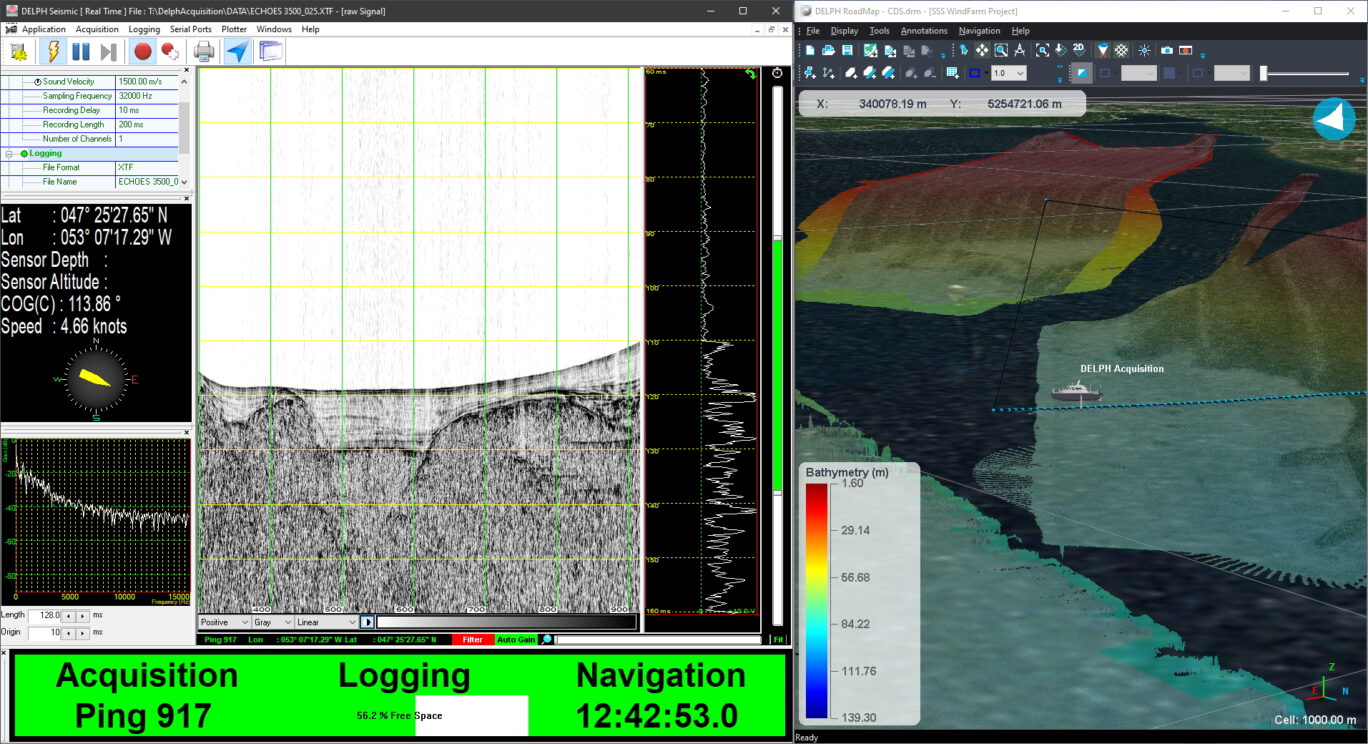The width and height of the screenshot is (1368, 744).
Task: Open the Positive polarity dropdown
Action: tap(224, 622)
